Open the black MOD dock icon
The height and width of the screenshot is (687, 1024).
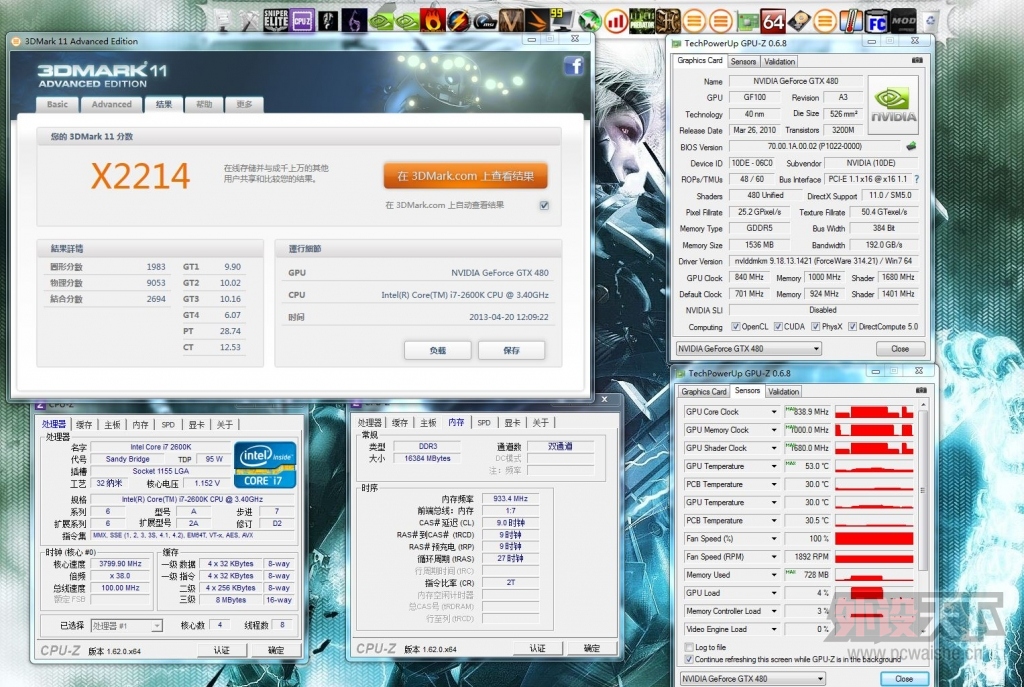pyautogui.click(x=904, y=21)
